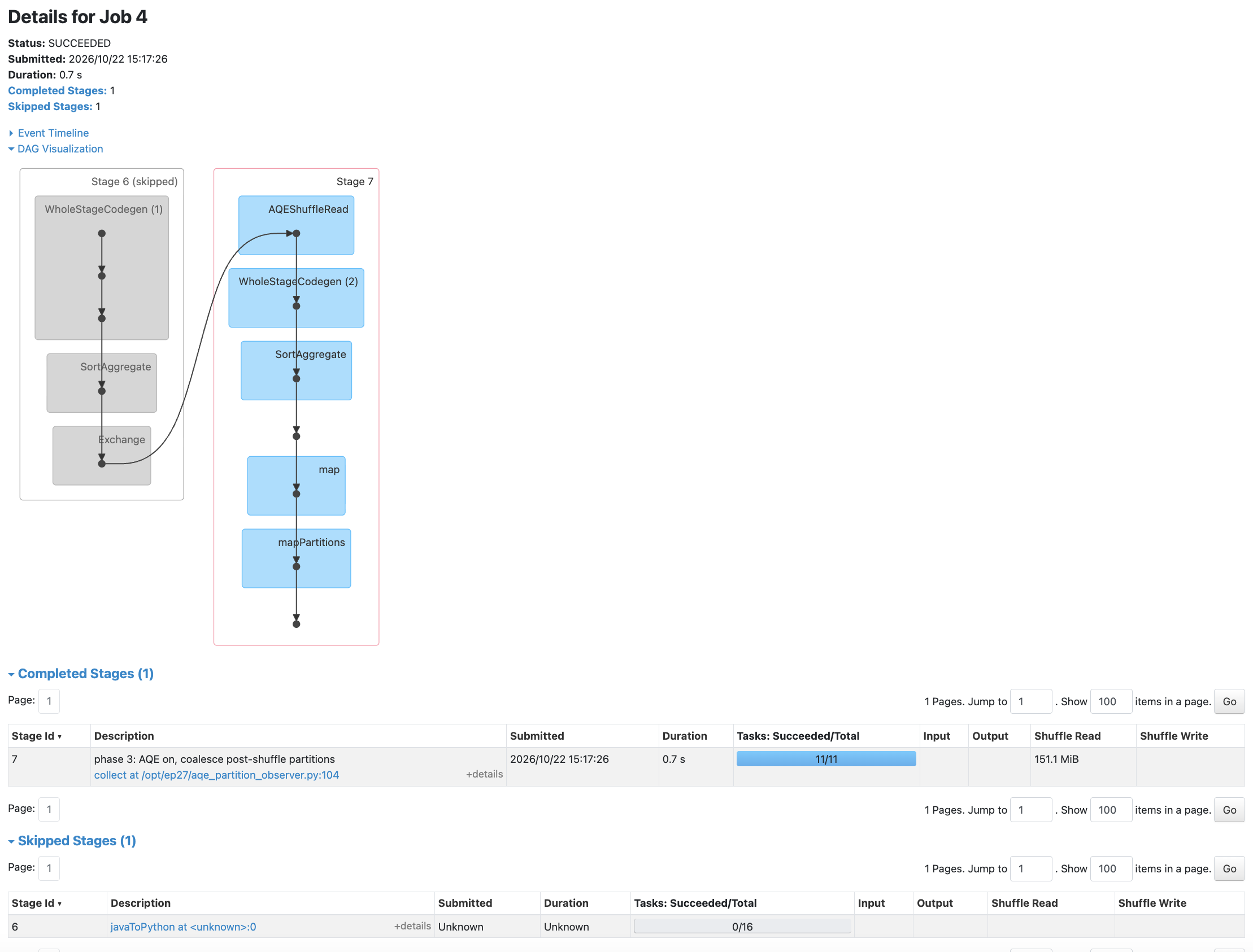Open collect at aqe_partition_observer.py:104 link
Image resolution: width=1253 pixels, height=952 pixels.
(216, 775)
